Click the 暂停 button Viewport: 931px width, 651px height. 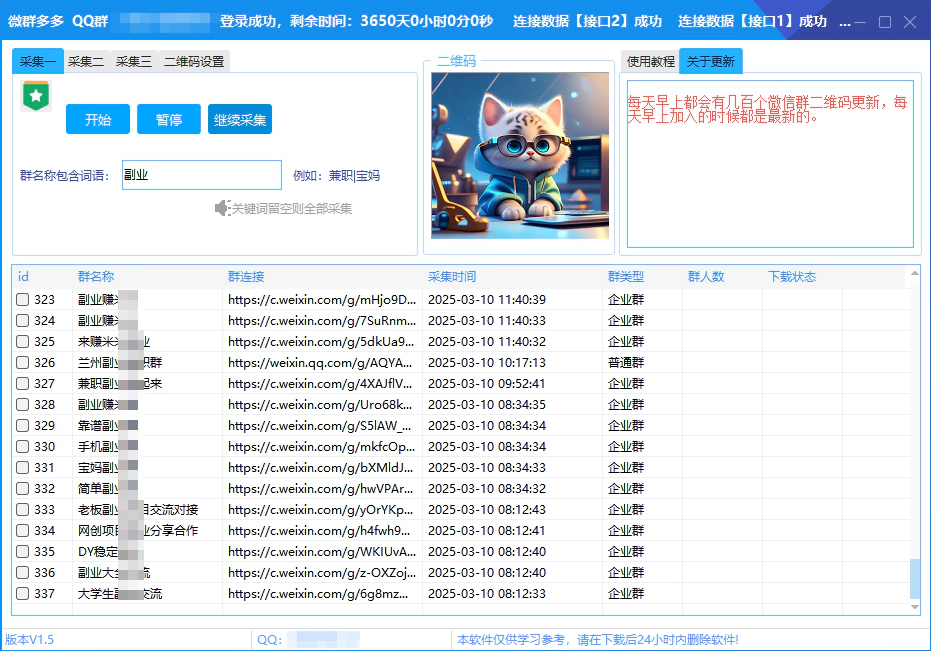point(169,120)
